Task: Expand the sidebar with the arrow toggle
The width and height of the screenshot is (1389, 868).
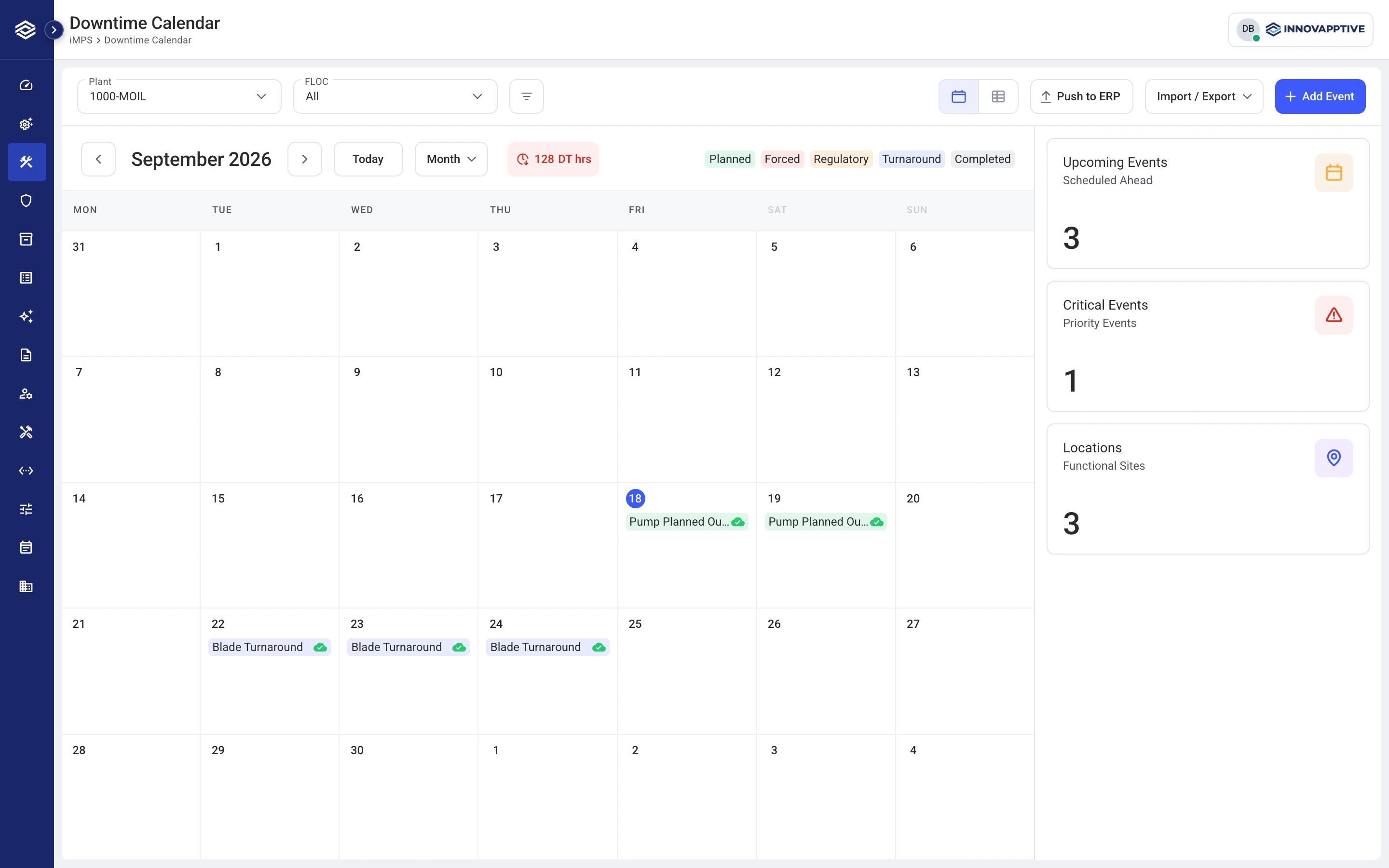Action: pyautogui.click(x=54, y=30)
